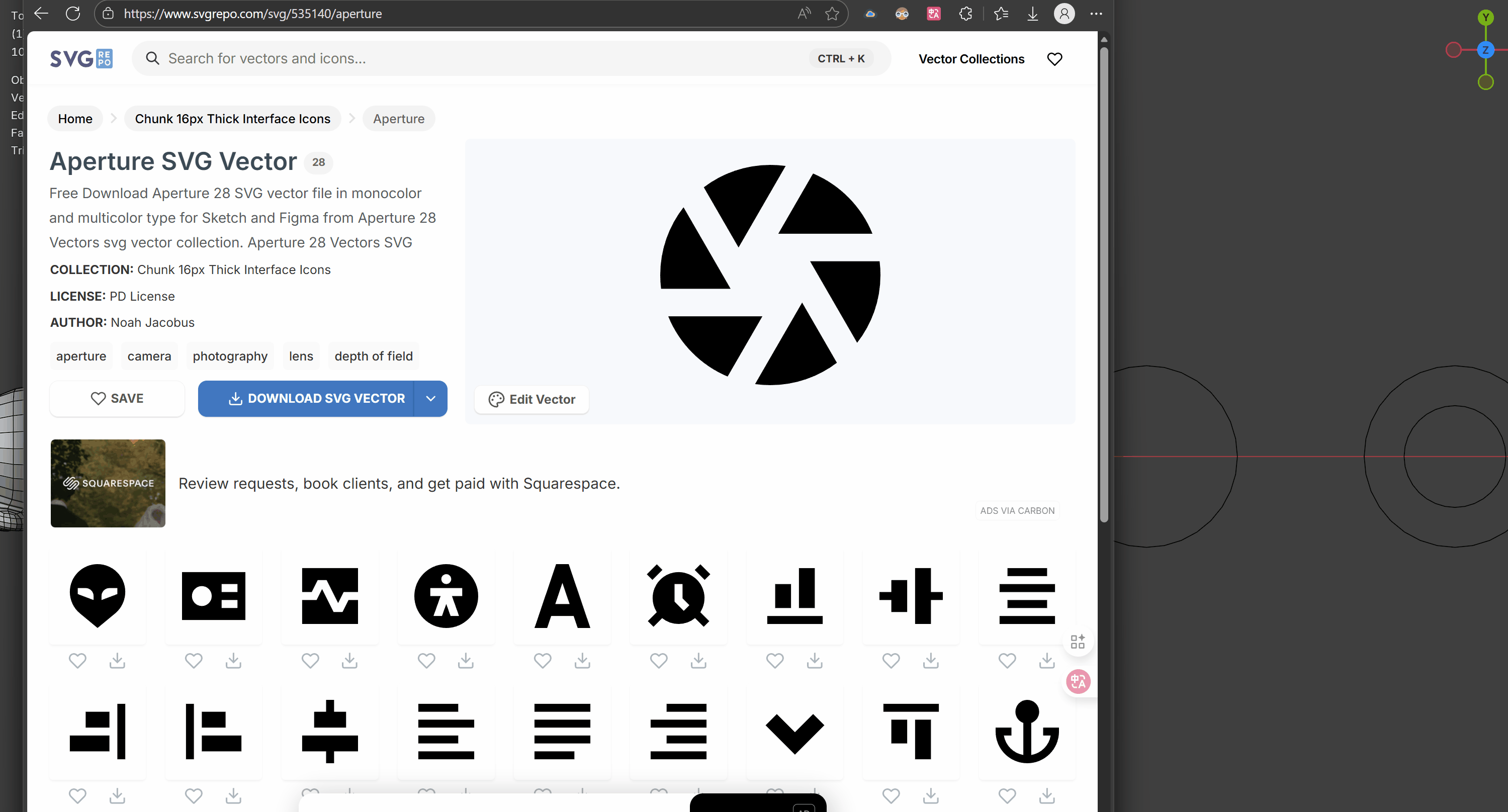Click the red X axis gizmo circle
This screenshot has height=812, width=1508.
tap(1453, 50)
